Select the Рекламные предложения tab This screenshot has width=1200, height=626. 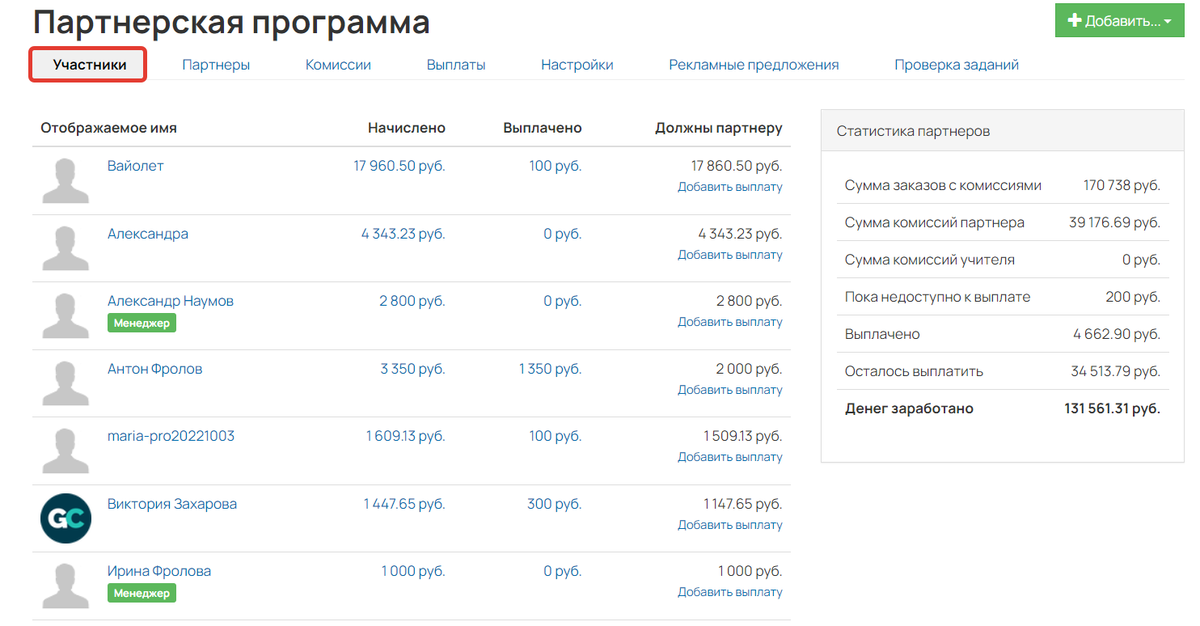click(x=754, y=65)
